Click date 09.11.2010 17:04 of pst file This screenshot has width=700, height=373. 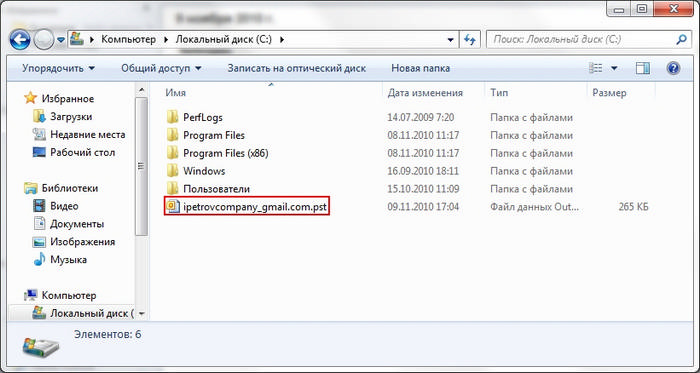click(423, 207)
